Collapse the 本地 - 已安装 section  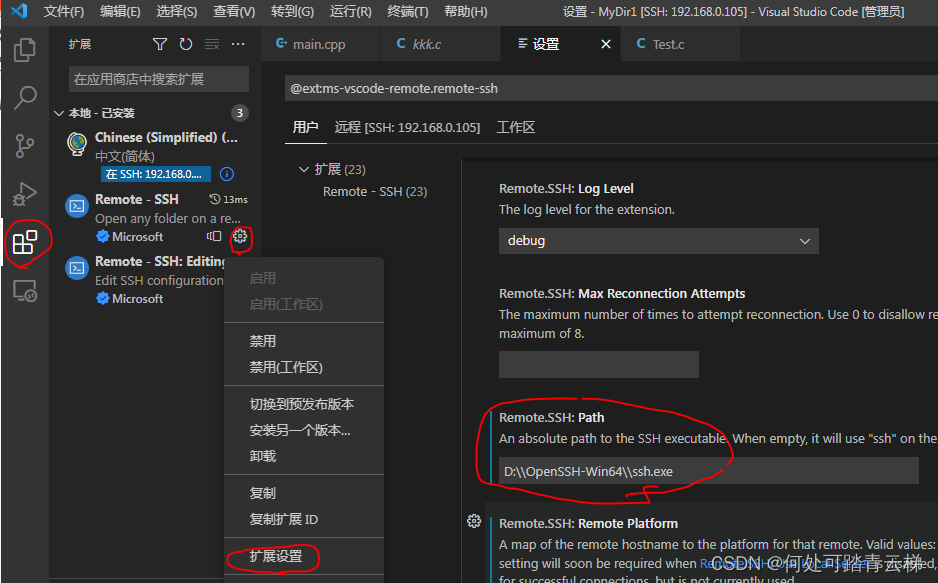point(59,113)
